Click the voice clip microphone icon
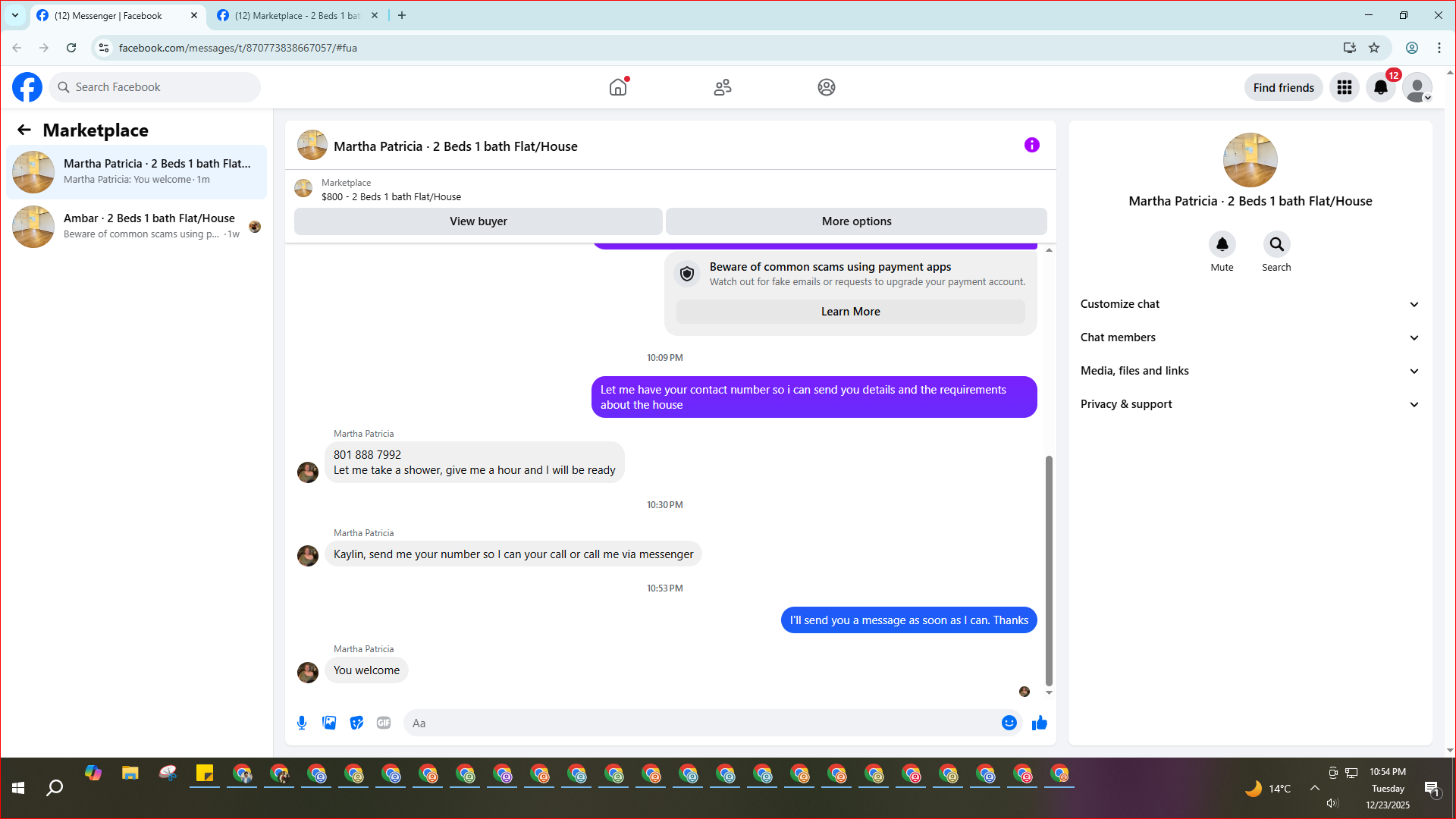The image size is (1456, 819). [x=302, y=723]
